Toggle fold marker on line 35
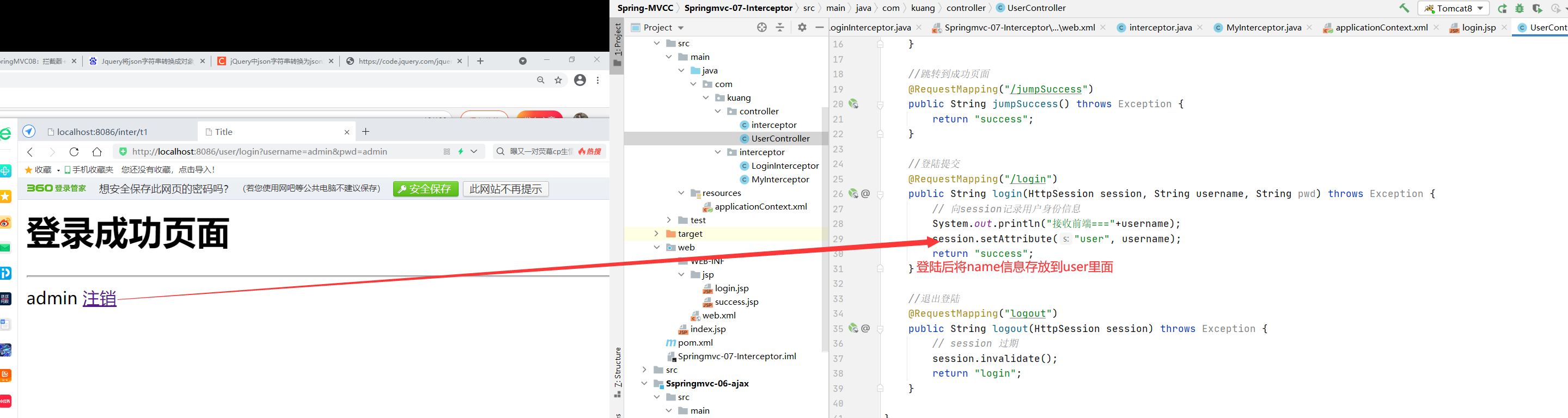This screenshot has height=418, width=1568. pos(880,329)
